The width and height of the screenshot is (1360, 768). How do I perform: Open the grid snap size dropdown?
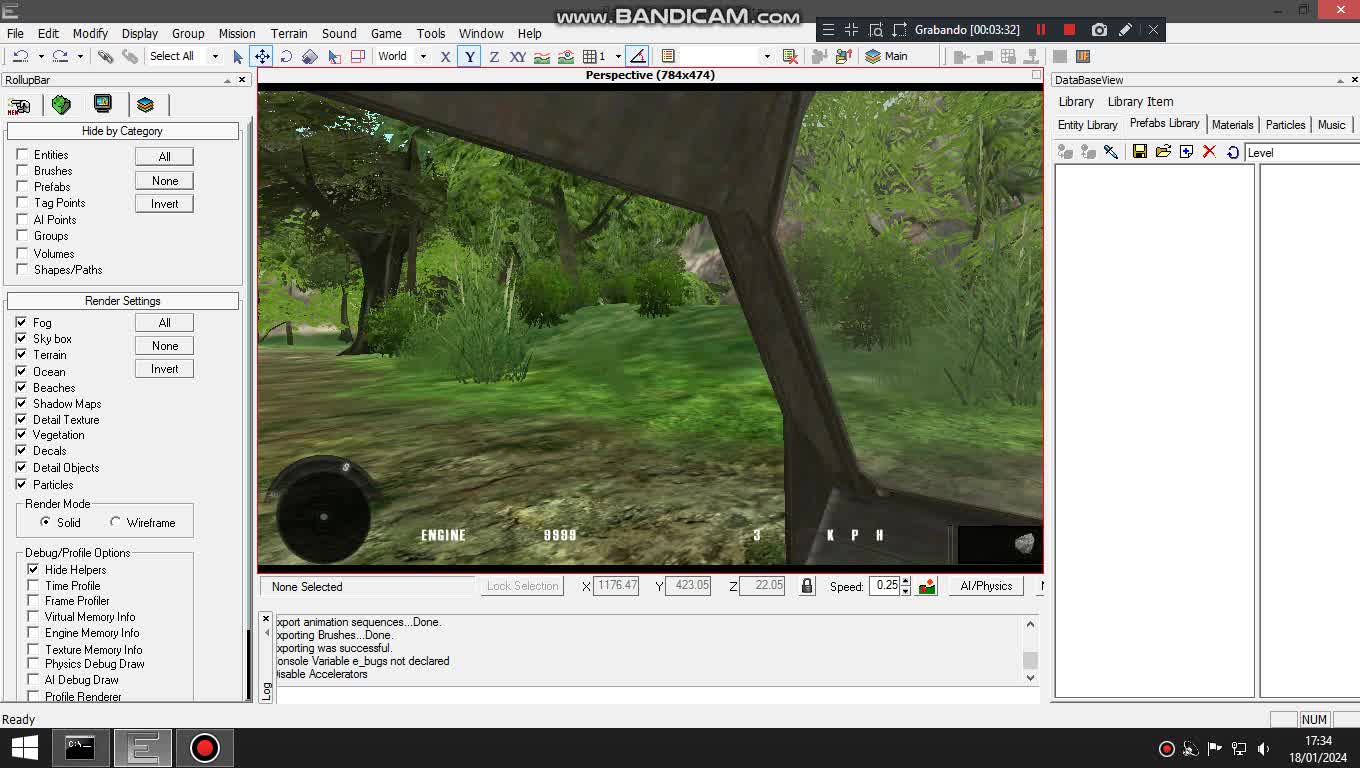pos(617,57)
